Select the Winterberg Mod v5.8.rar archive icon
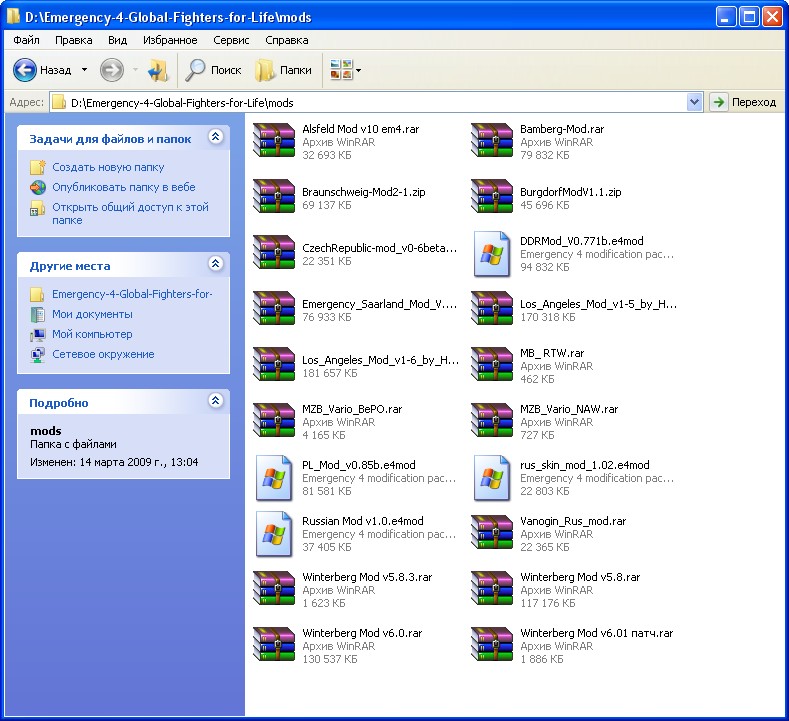 click(492, 588)
